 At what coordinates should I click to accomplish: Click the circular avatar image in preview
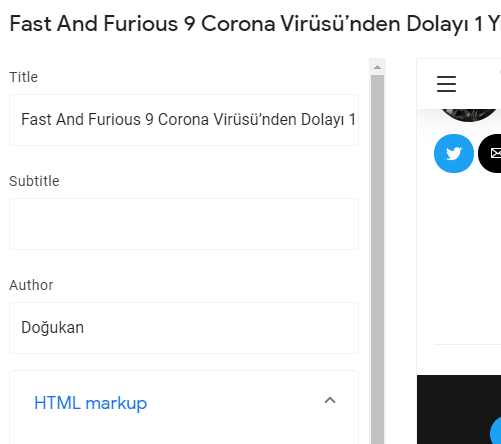[x=469, y=115]
